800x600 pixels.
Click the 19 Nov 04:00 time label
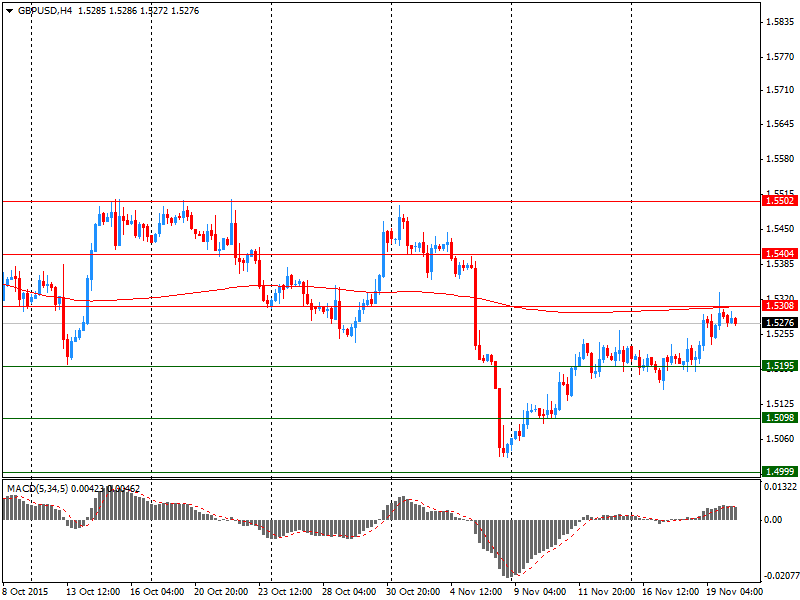pos(735,592)
